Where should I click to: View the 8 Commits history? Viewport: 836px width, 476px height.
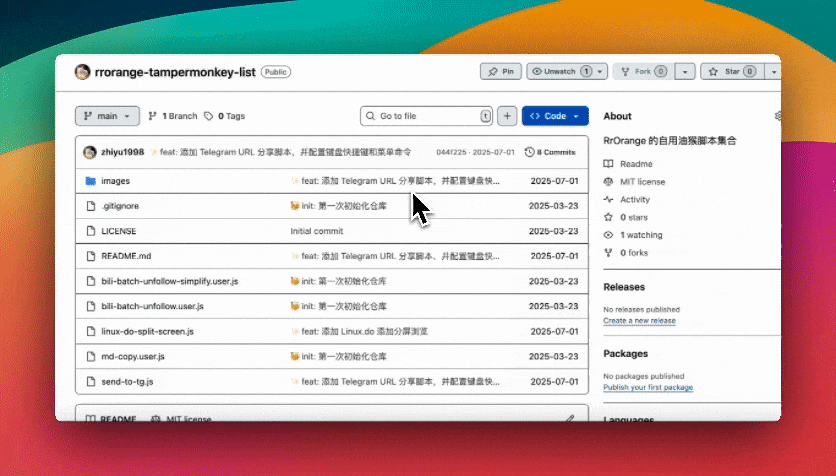click(x=550, y=152)
